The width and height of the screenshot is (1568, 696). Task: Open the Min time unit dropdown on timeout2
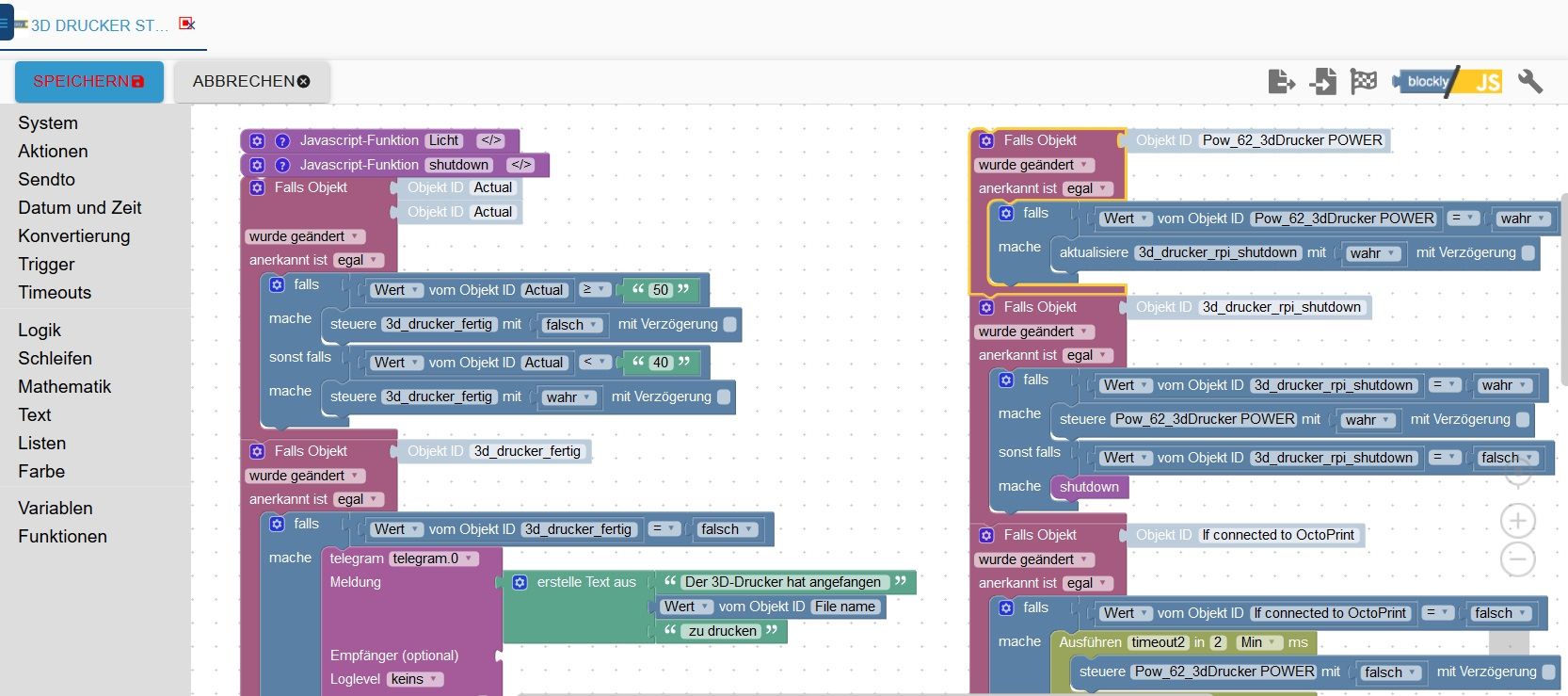(x=1259, y=642)
